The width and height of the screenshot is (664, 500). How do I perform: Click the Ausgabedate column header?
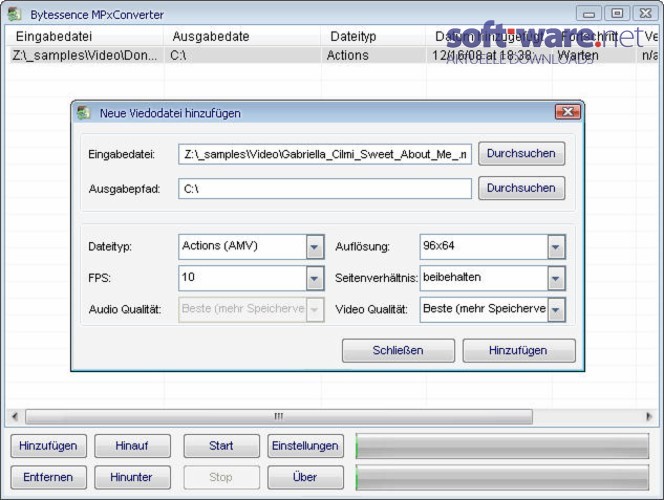[x=242, y=36]
